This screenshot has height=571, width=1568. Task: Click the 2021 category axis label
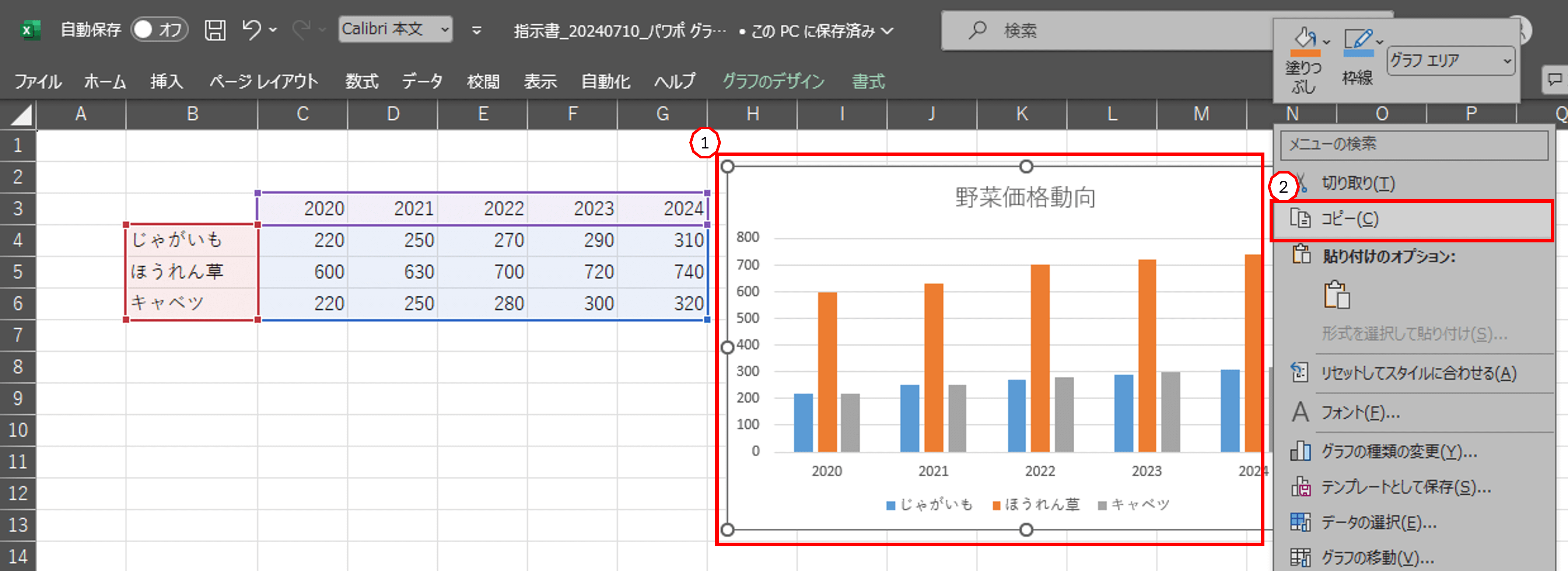pos(933,470)
